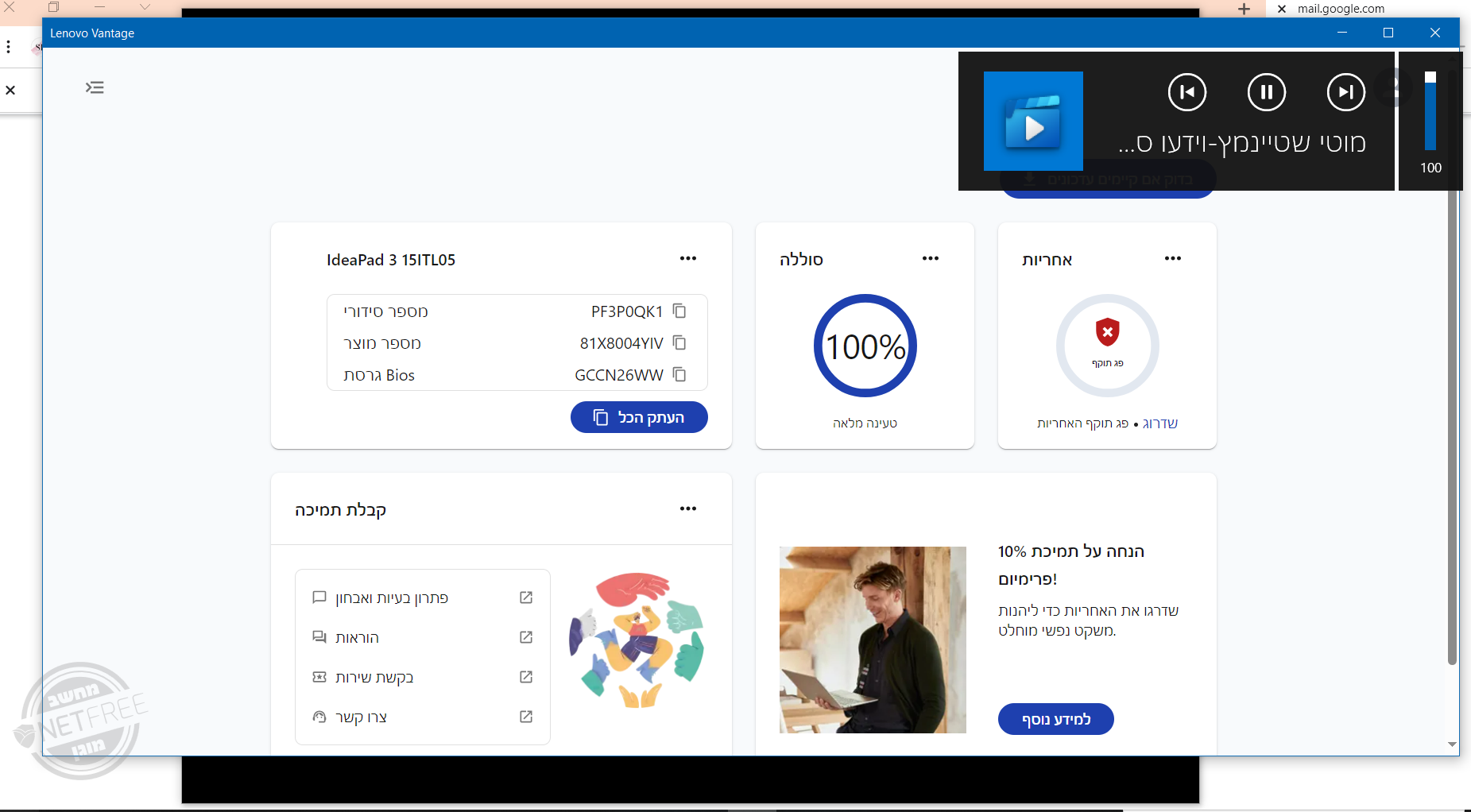
Task: Click the Lenovo Vantage vertical scrollbar
Action: tap(1452, 365)
